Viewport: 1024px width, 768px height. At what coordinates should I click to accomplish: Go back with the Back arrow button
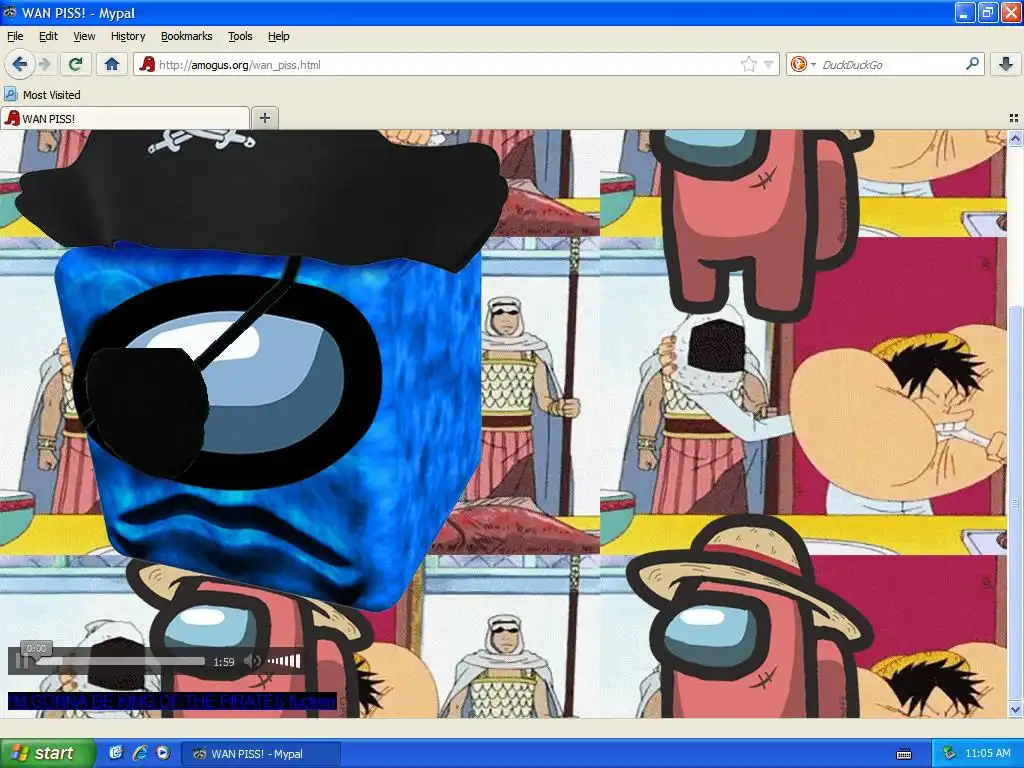pos(20,64)
